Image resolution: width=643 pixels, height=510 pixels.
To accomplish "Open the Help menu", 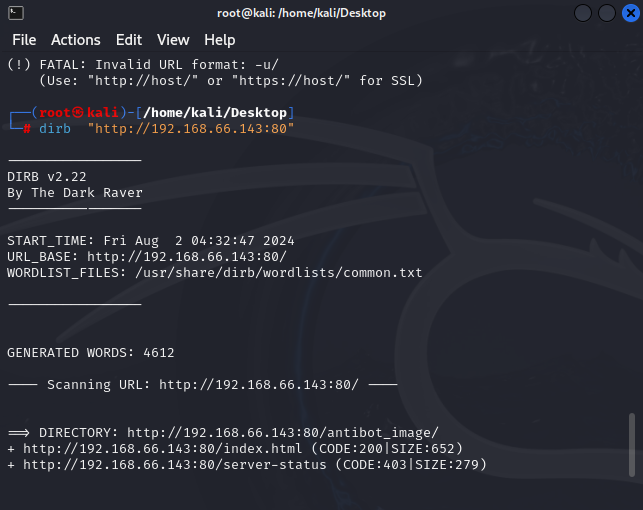I will pyautogui.click(x=220, y=40).
